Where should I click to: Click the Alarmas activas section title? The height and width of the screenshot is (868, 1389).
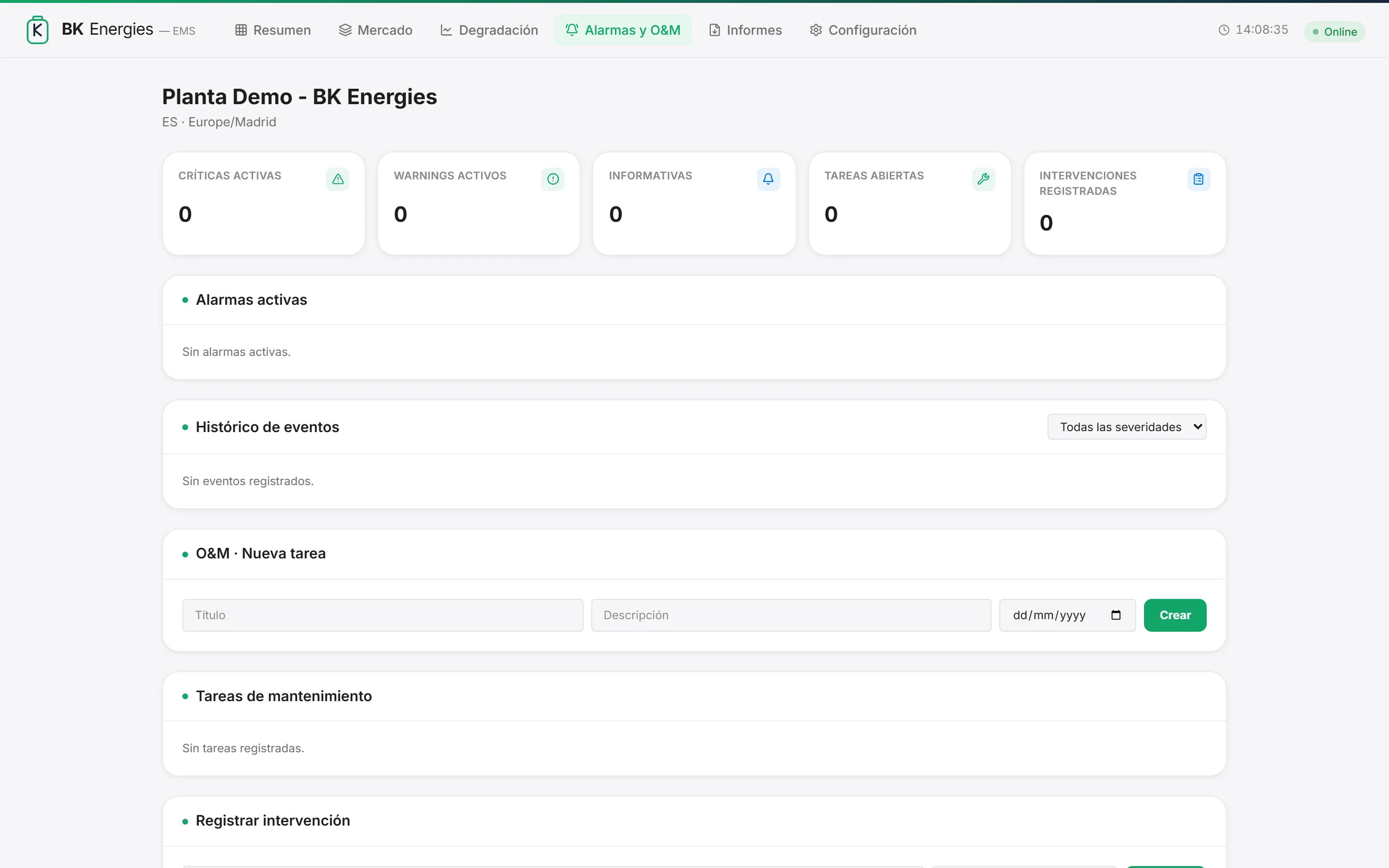pyautogui.click(x=251, y=299)
